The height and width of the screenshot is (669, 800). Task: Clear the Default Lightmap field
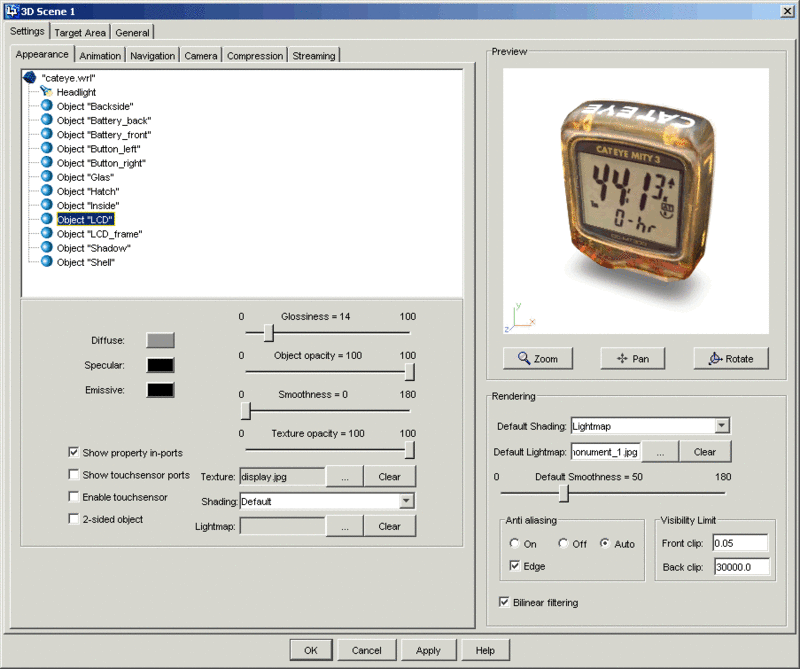705,452
